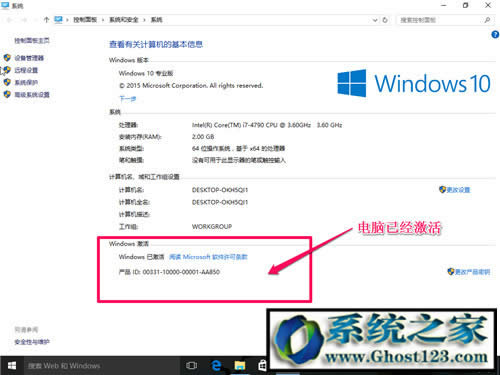This screenshot has height=375, width=500.
Task: Open Task View on the taskbar
Action: pyautogui.click(x=191, y=366)
